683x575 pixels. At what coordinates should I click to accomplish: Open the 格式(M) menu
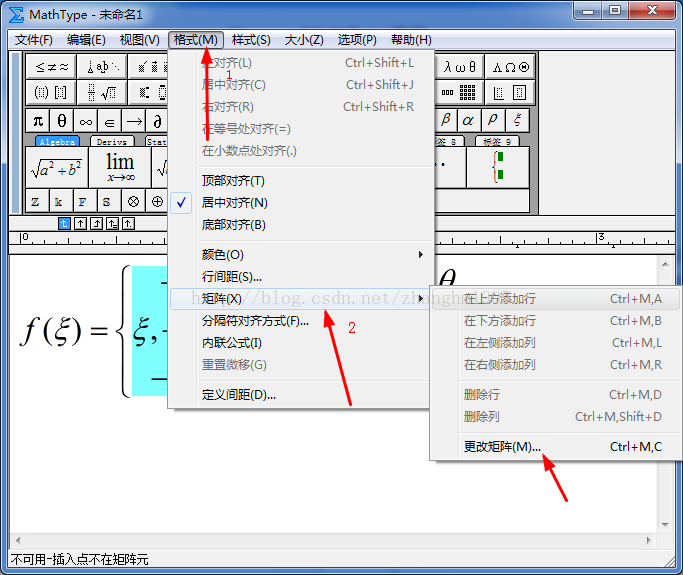click(196, 40)
